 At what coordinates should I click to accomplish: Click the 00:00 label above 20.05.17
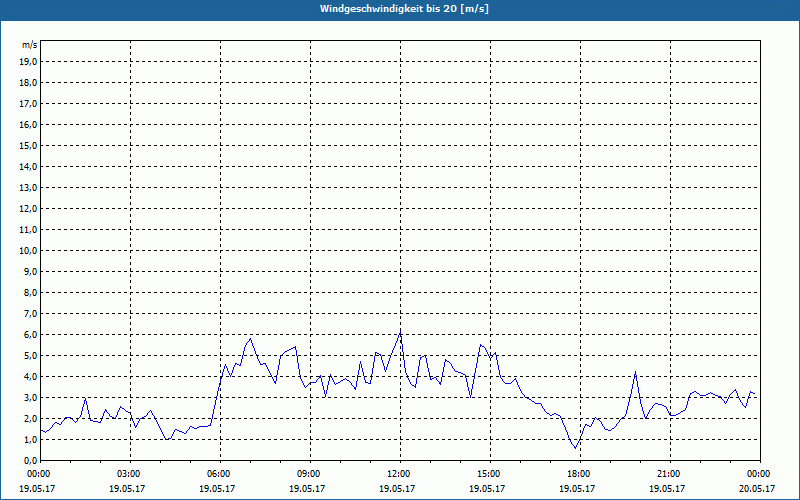coord(759,474)
